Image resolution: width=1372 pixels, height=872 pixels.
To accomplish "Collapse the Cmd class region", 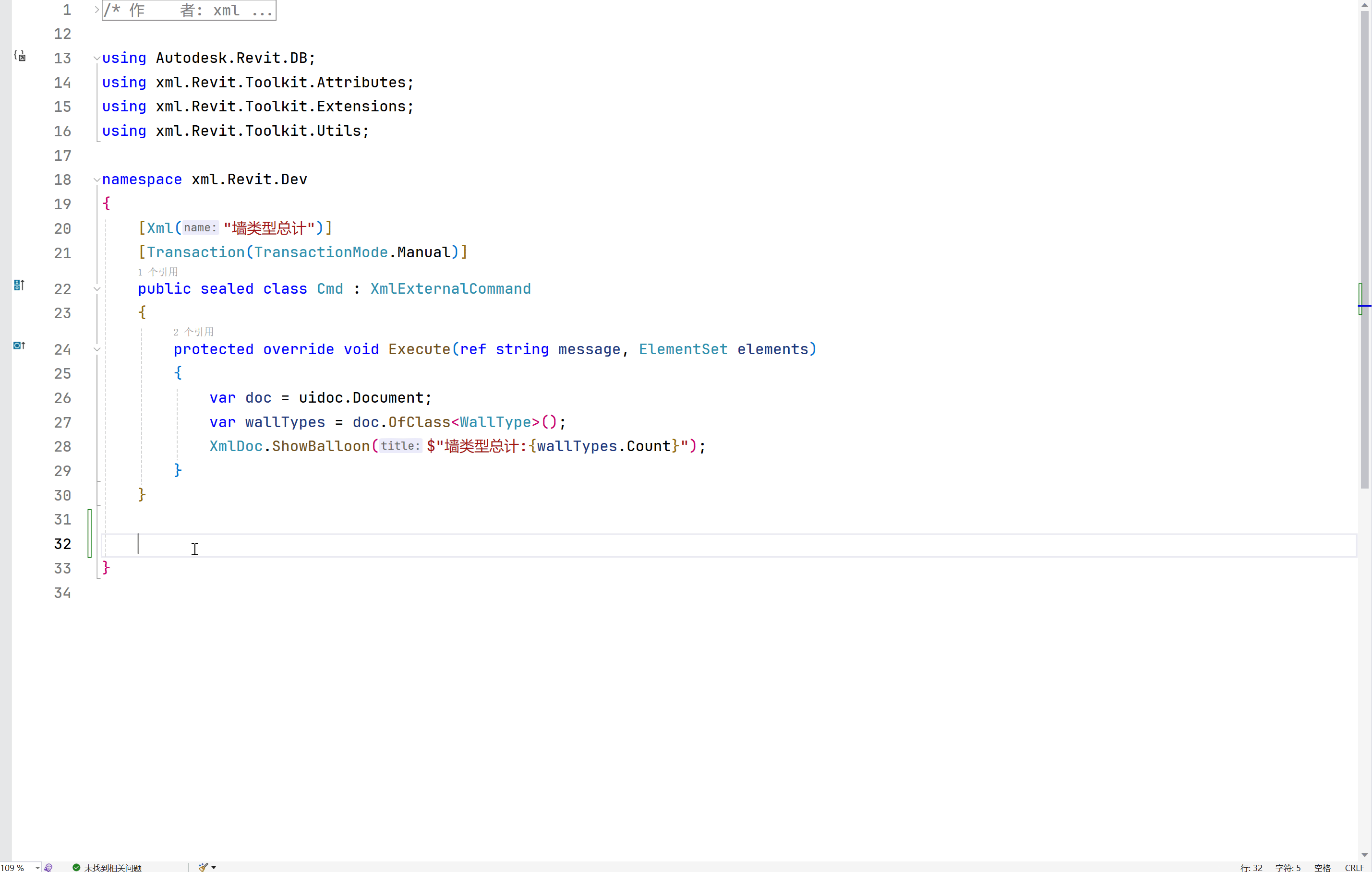I will (x=97, y=289).
